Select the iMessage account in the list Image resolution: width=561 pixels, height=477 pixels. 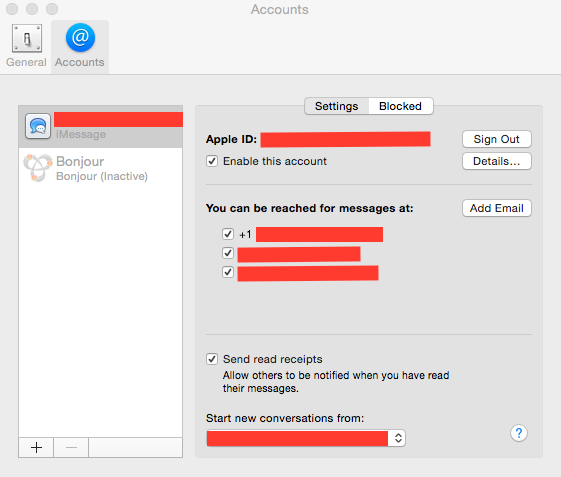(x=101, y=127)
